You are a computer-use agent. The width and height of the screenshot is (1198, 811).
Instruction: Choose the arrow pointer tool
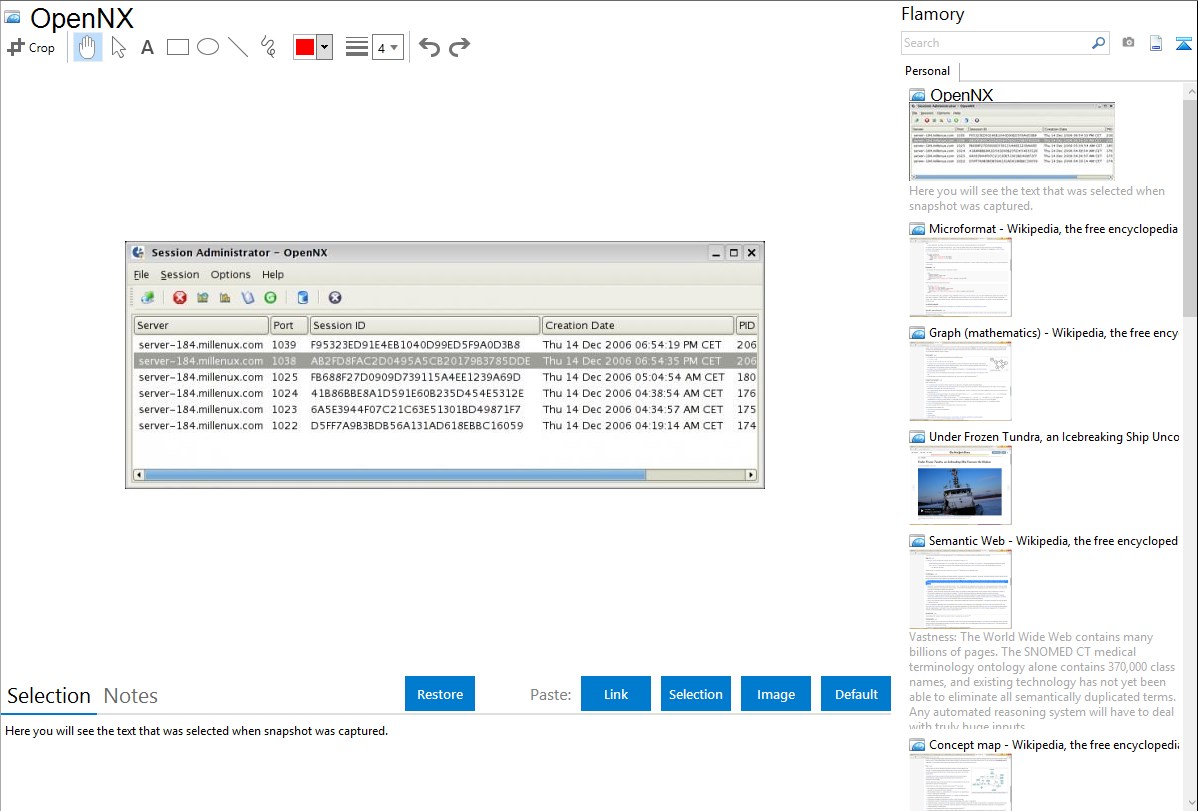[118, 47]
